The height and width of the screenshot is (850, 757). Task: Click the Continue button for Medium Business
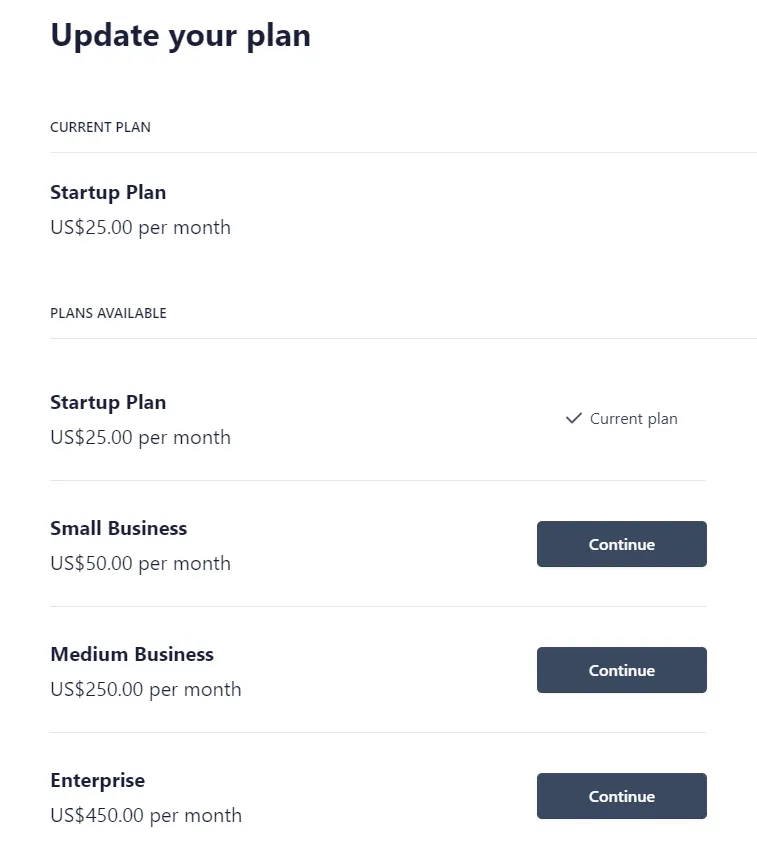pos(621,670)
